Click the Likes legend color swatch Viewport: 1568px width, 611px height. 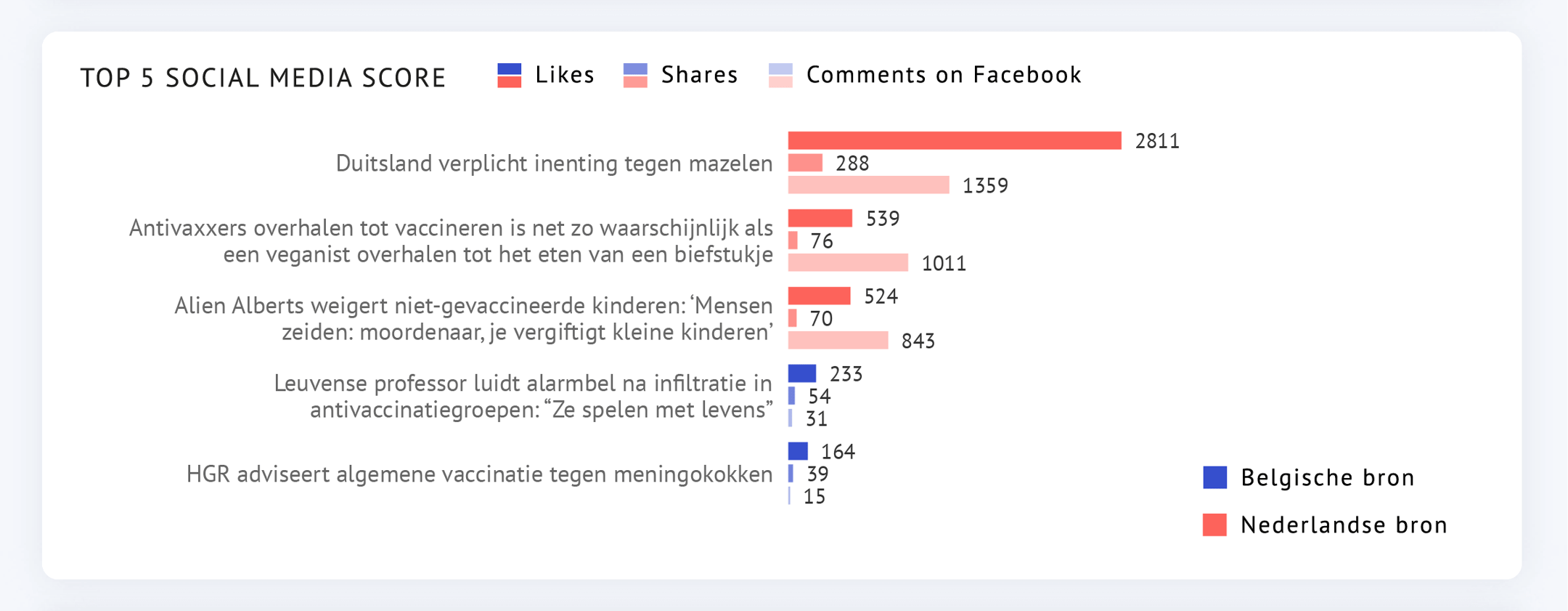click(x=509, y=76)
